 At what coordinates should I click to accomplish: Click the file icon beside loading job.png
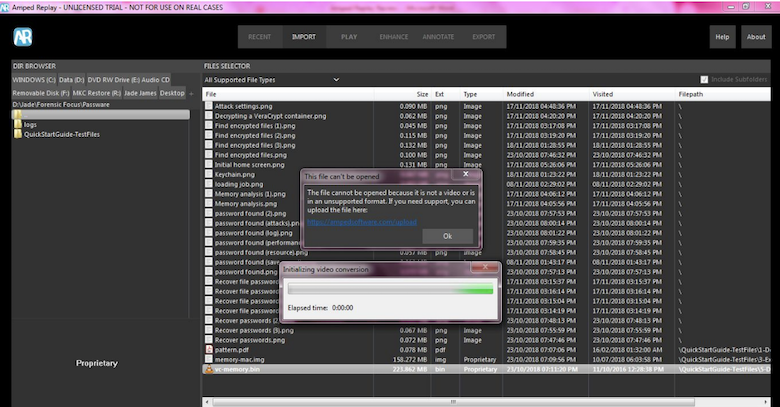[x=209, y=184]
